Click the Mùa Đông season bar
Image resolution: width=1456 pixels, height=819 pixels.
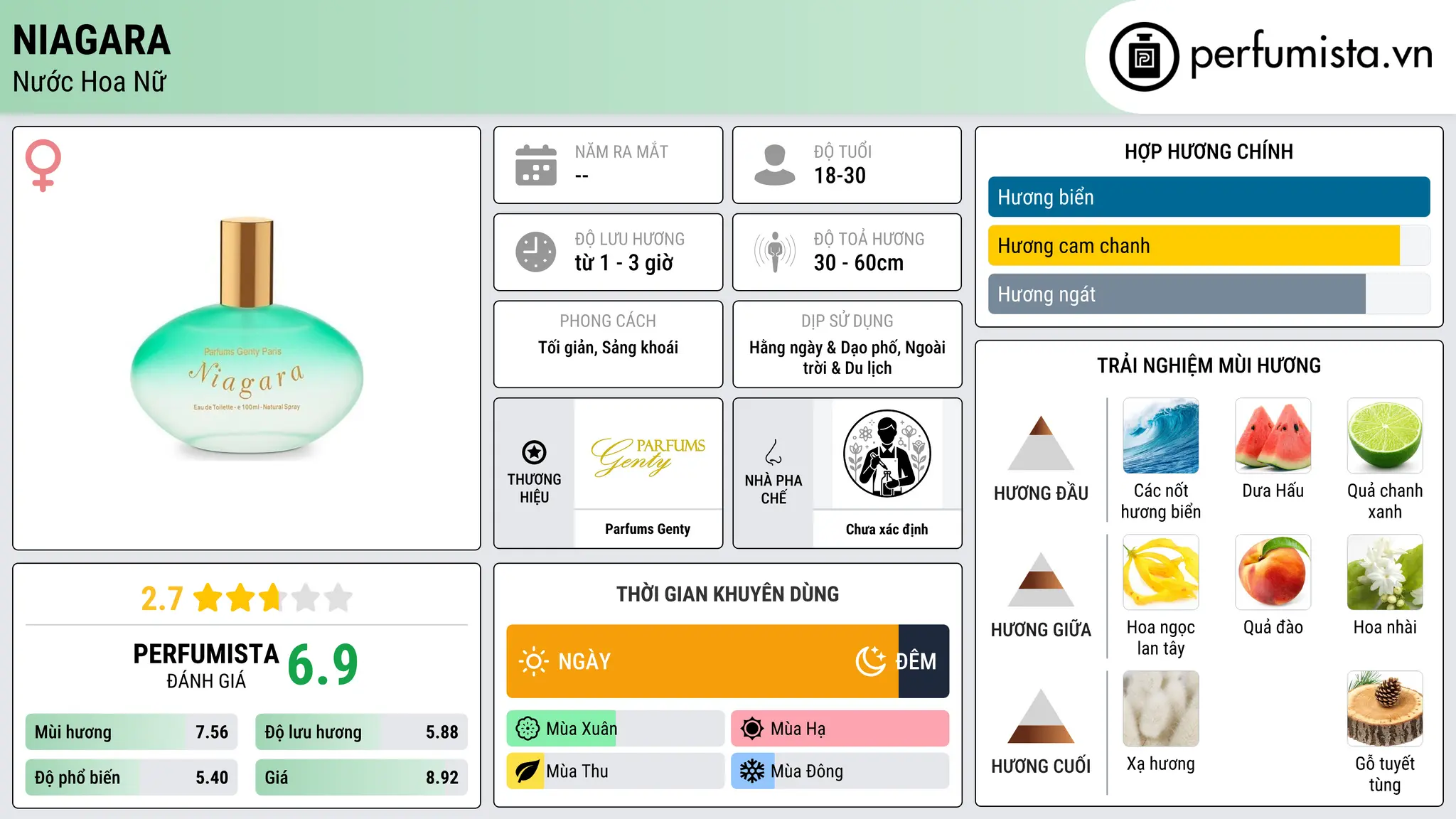(840, 771)
